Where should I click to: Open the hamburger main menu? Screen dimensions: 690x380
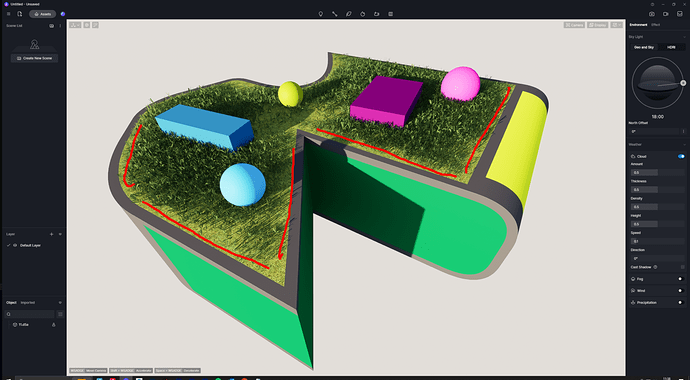[x=8, y=14]
